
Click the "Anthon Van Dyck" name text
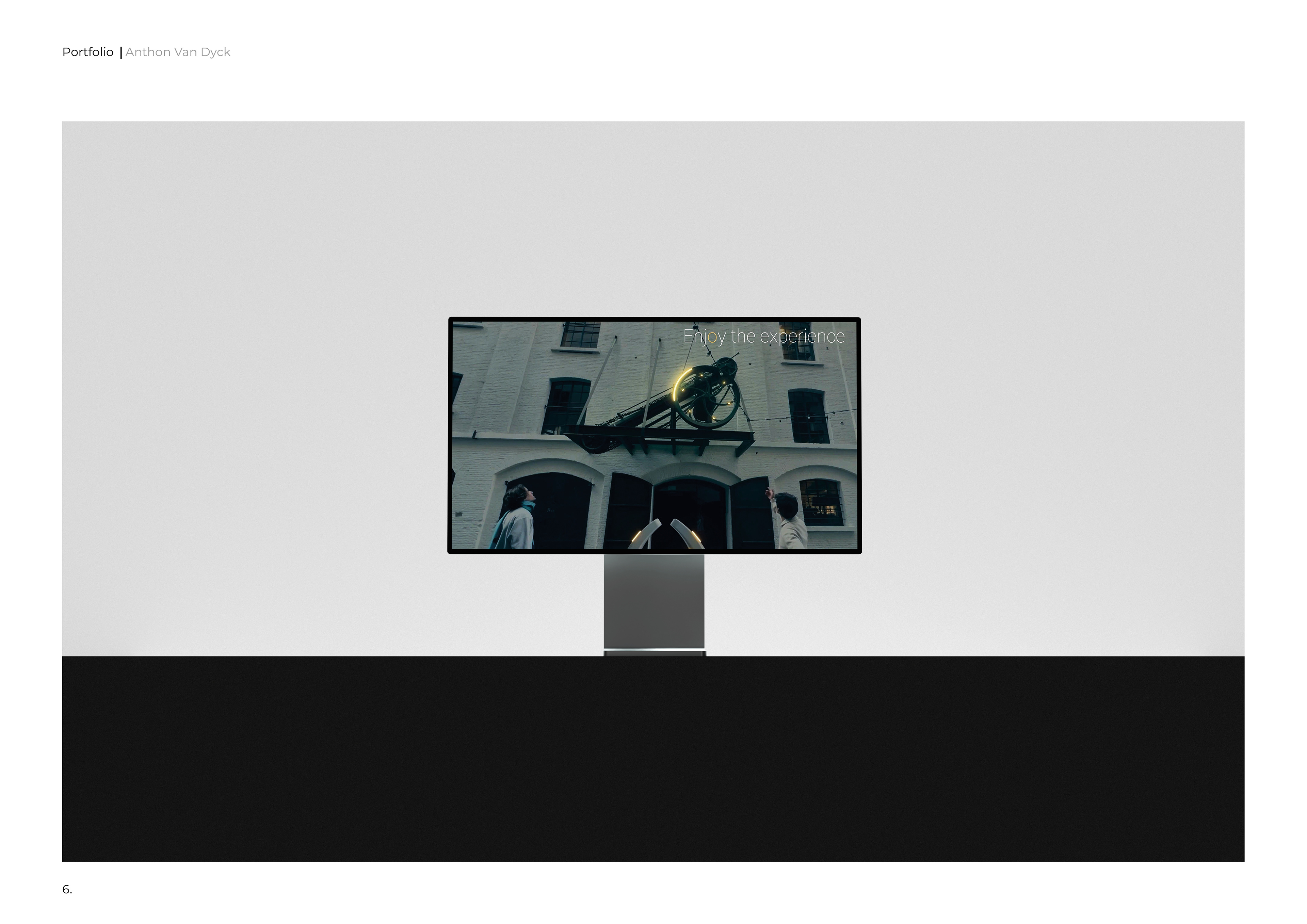[x=178, y=52]
